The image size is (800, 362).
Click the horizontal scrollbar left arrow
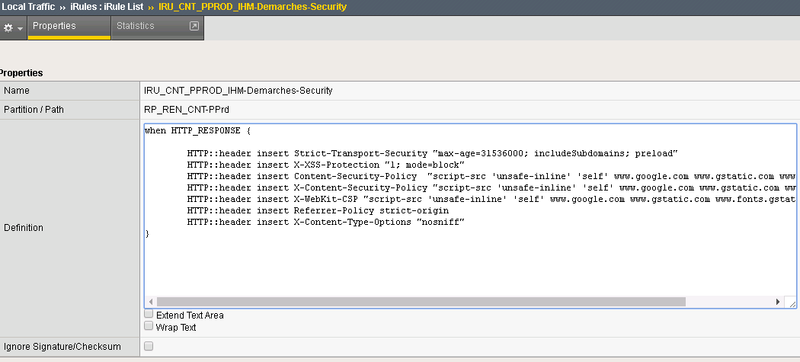151,302
